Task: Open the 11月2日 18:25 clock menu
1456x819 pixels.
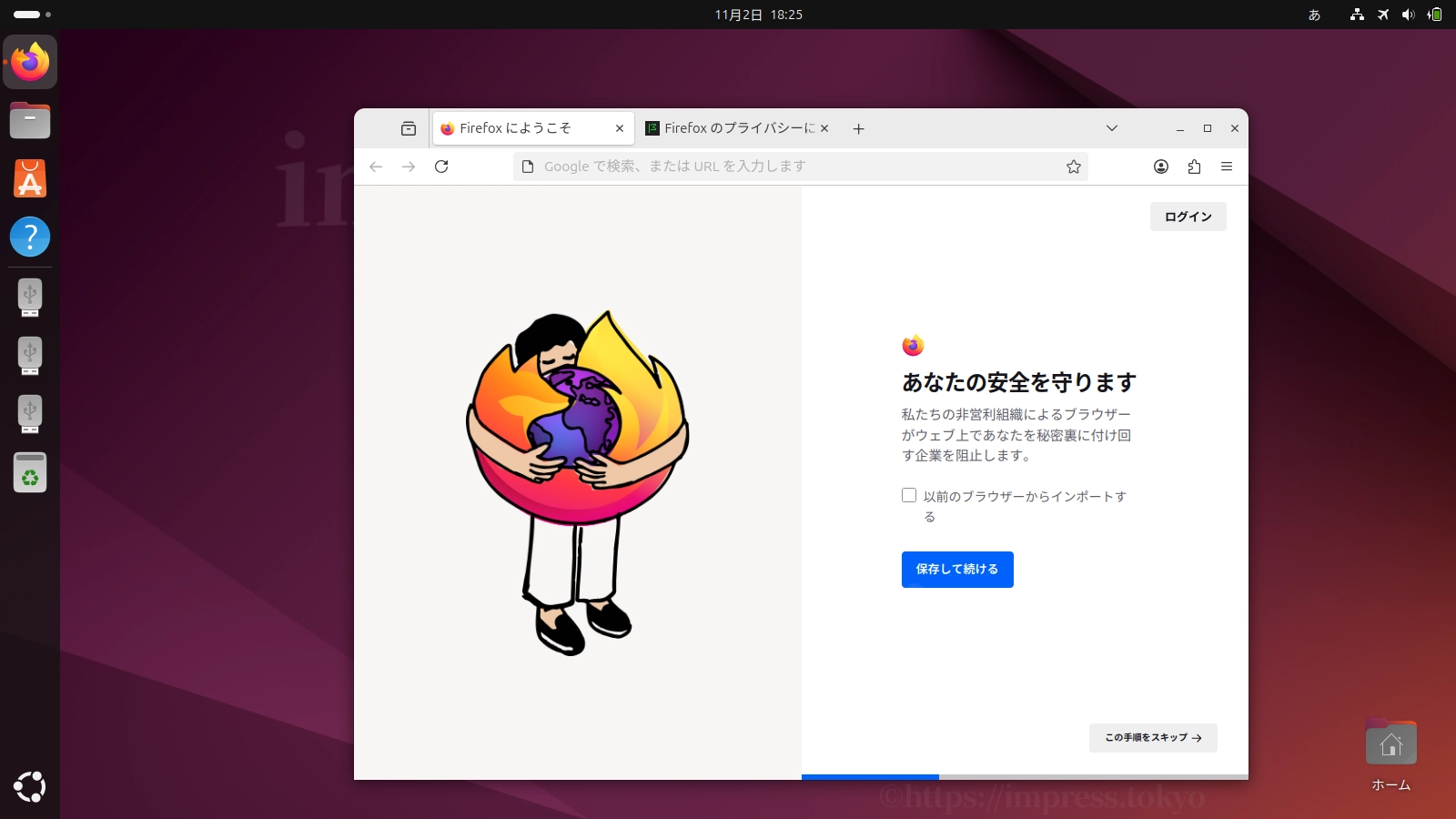Action: (758, 15)
